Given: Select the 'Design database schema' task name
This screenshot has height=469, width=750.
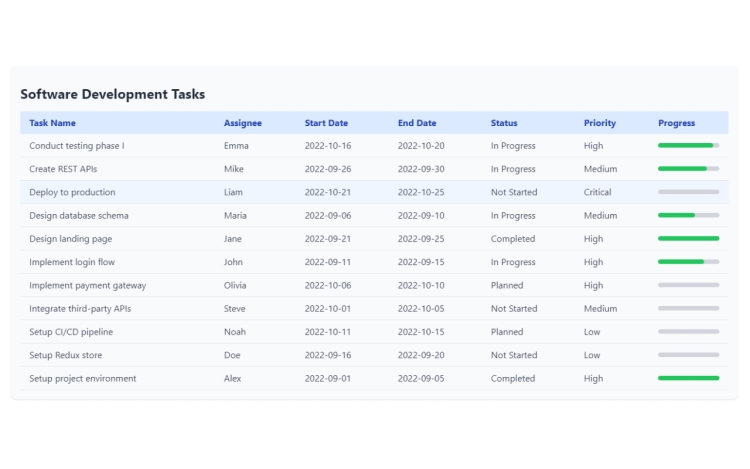Looking at the screenshot, I should tap(79, 216).
